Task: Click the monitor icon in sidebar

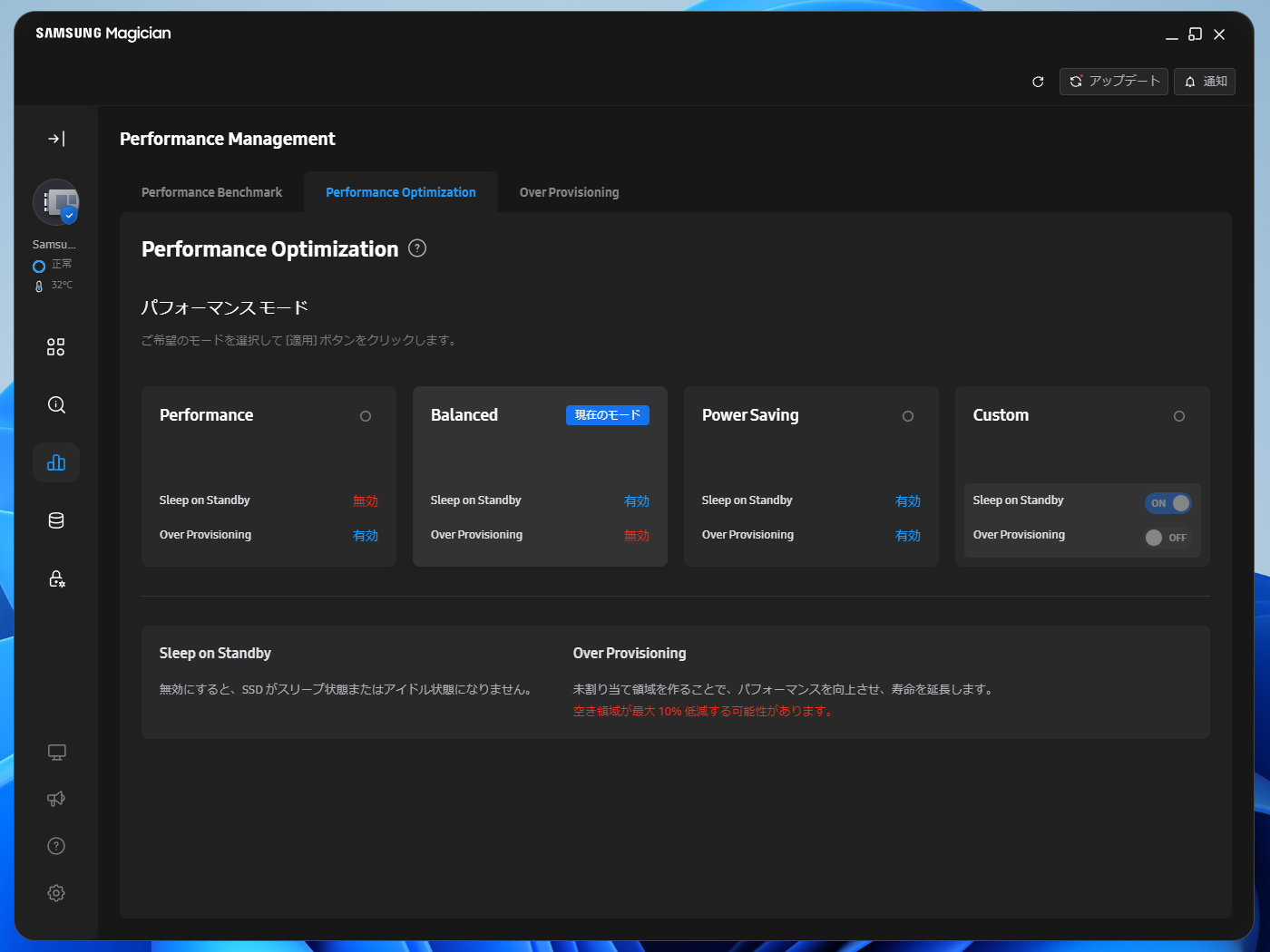Action: click(x=56, y=753)
